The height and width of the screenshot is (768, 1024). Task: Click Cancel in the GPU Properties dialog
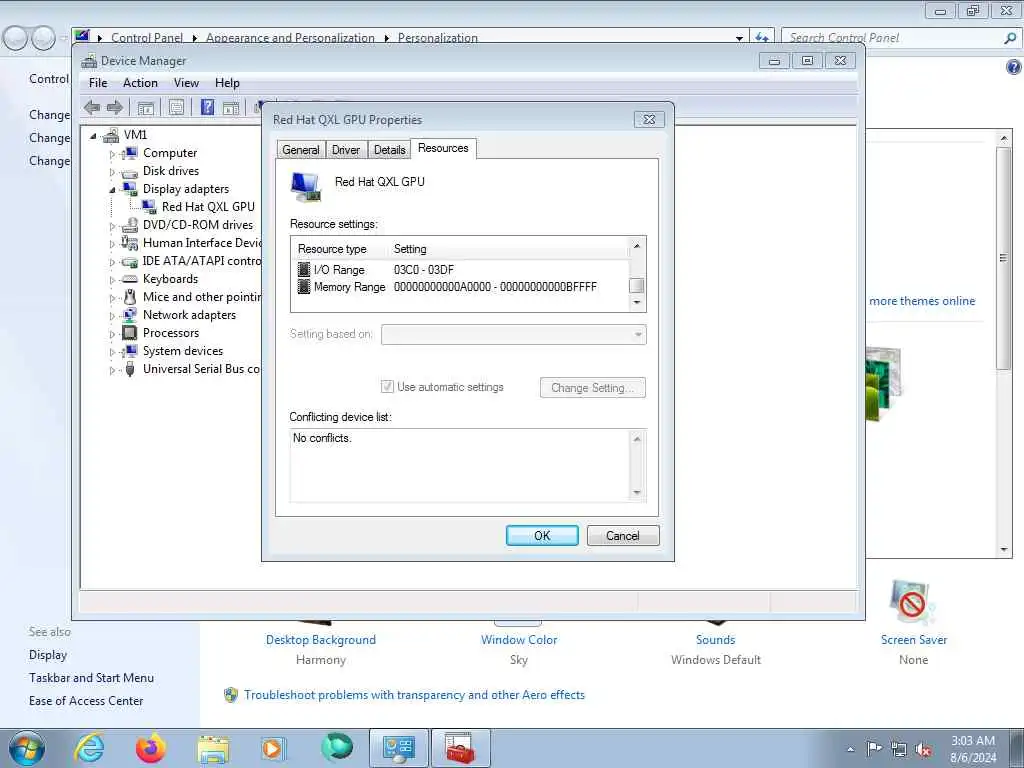[x=622, y=536]
